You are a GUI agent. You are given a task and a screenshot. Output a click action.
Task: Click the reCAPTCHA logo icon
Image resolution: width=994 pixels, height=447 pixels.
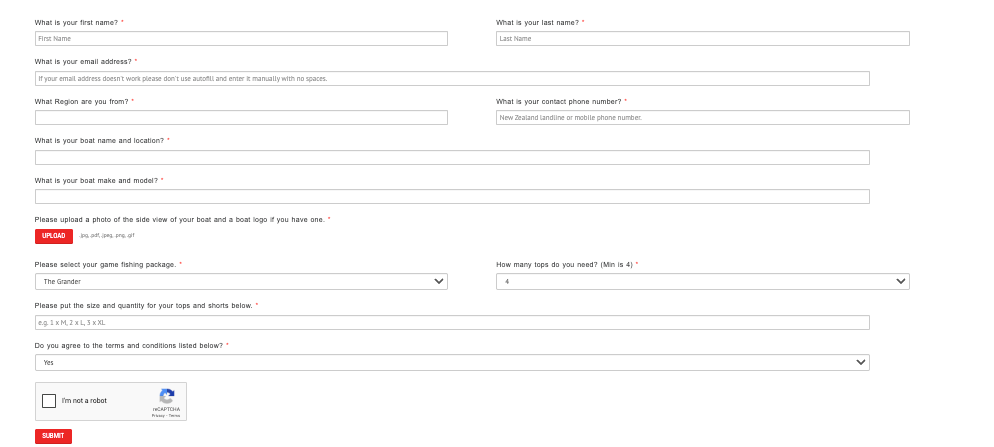pyautogui.click(x=167, y=396)
